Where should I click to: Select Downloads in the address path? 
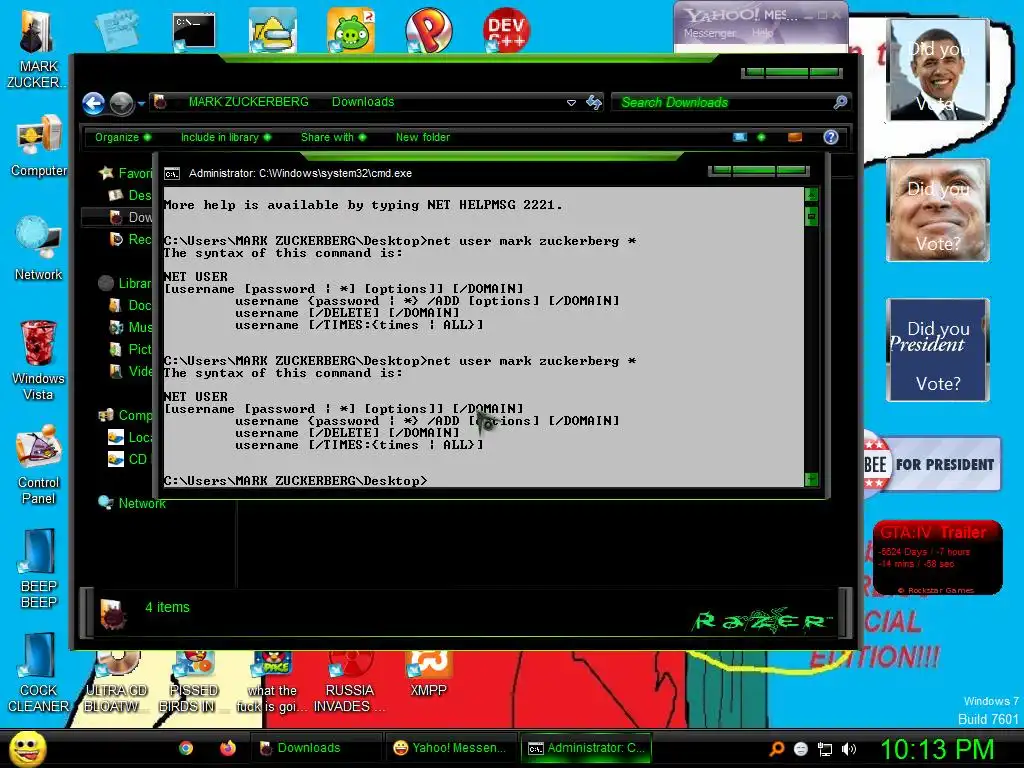pos(363,102)
